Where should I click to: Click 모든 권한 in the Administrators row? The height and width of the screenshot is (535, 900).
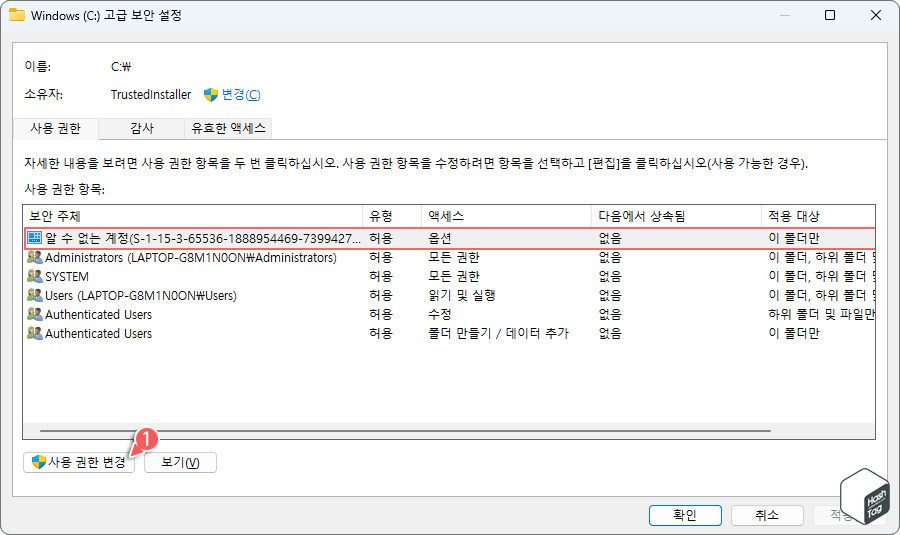453,257
